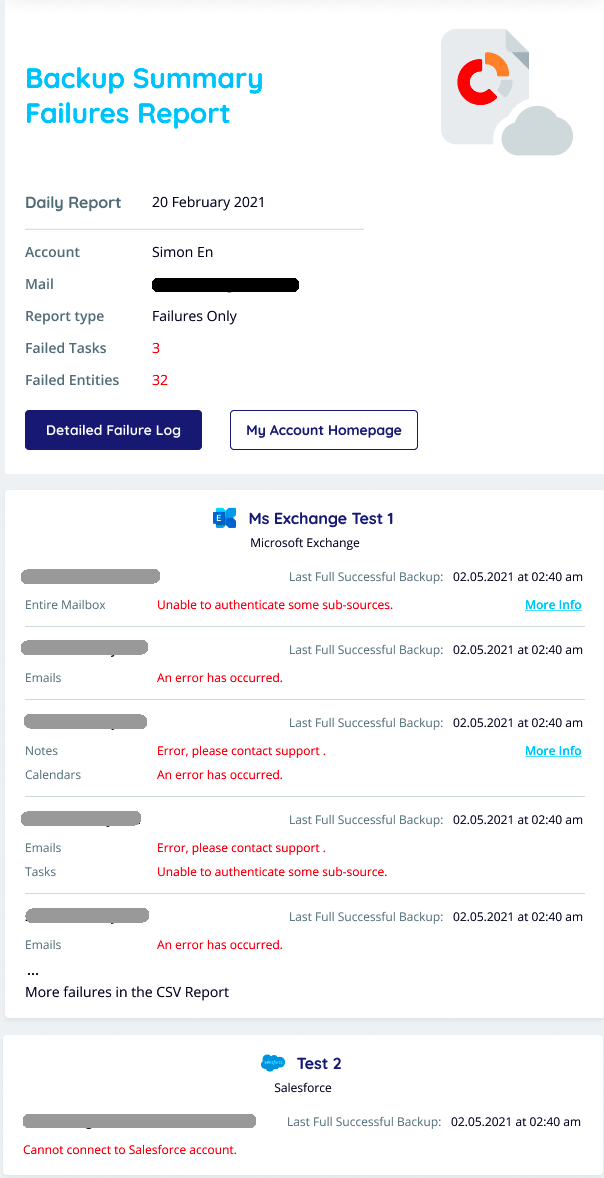Viewport: 604px width, 1178px height.
Task: Click the Tasks authentication error message
Action: [272, 872]
